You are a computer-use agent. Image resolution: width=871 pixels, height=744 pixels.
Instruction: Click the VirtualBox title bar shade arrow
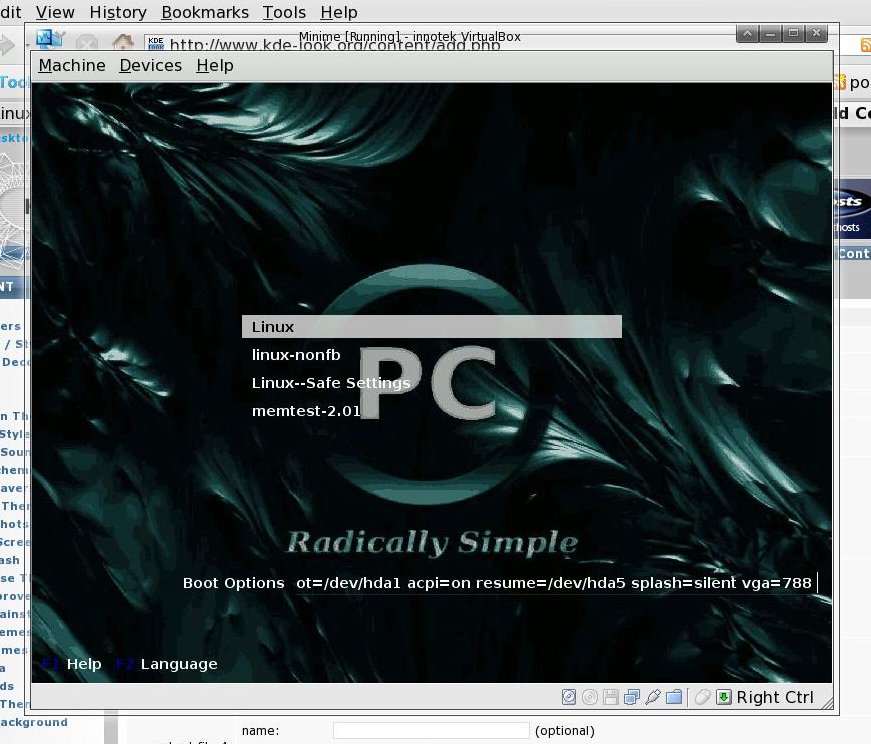click(747, 33)
